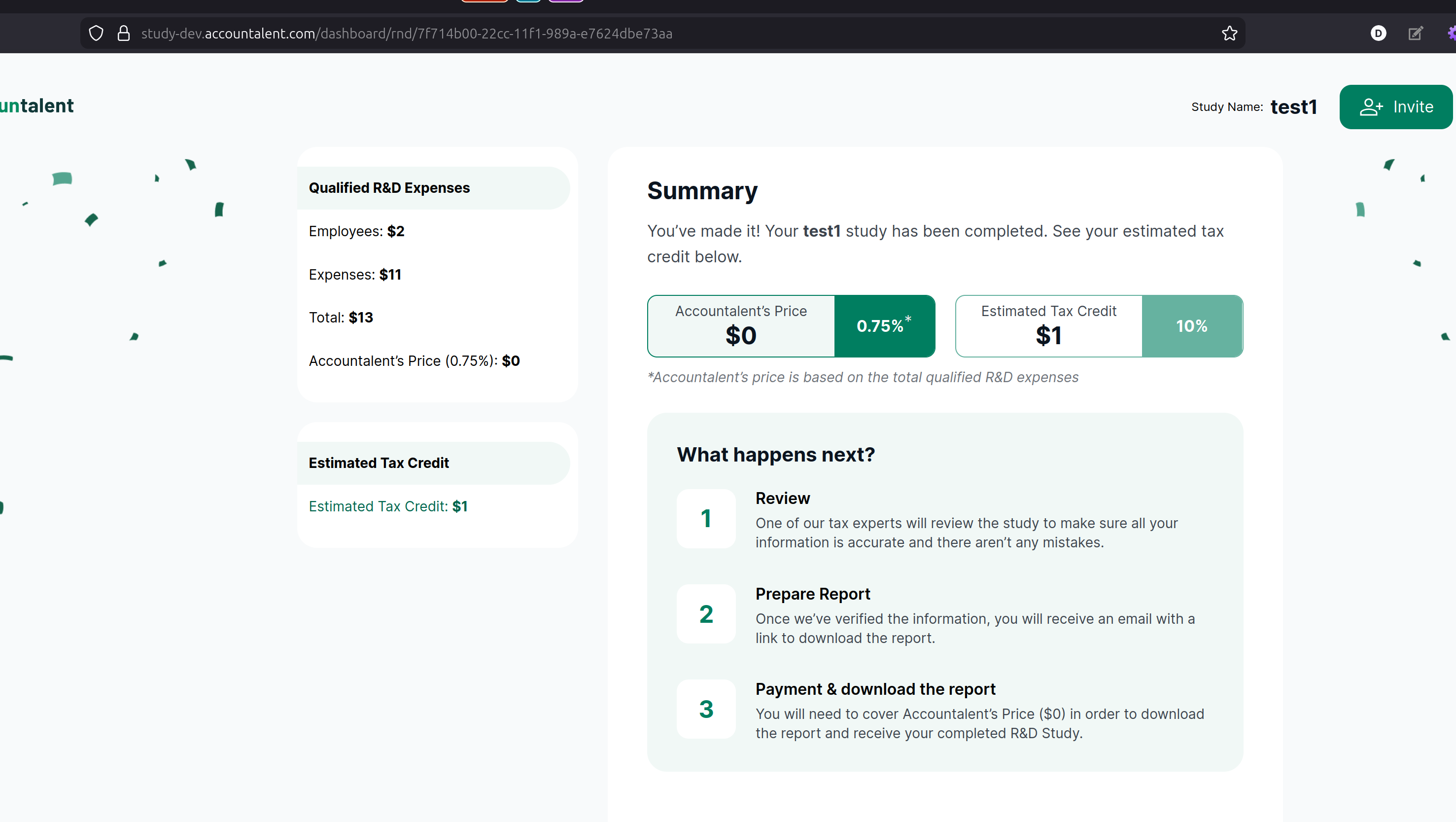Click the dark green 0.75% badge

point(884,325)
